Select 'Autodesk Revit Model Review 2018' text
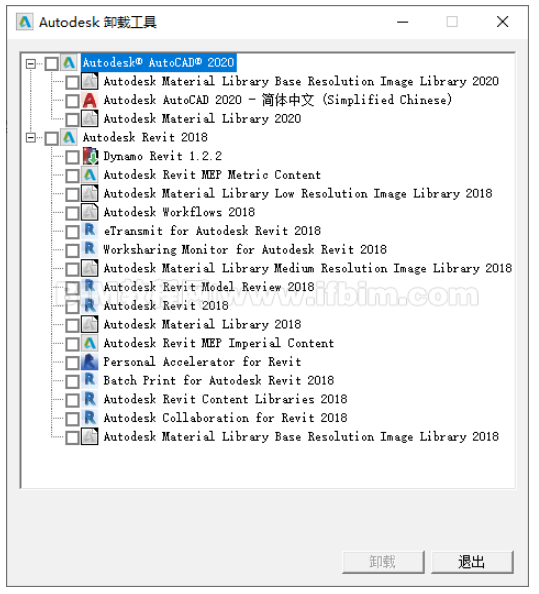The height and width of the screenshot is (594, 539). [209, 287]
